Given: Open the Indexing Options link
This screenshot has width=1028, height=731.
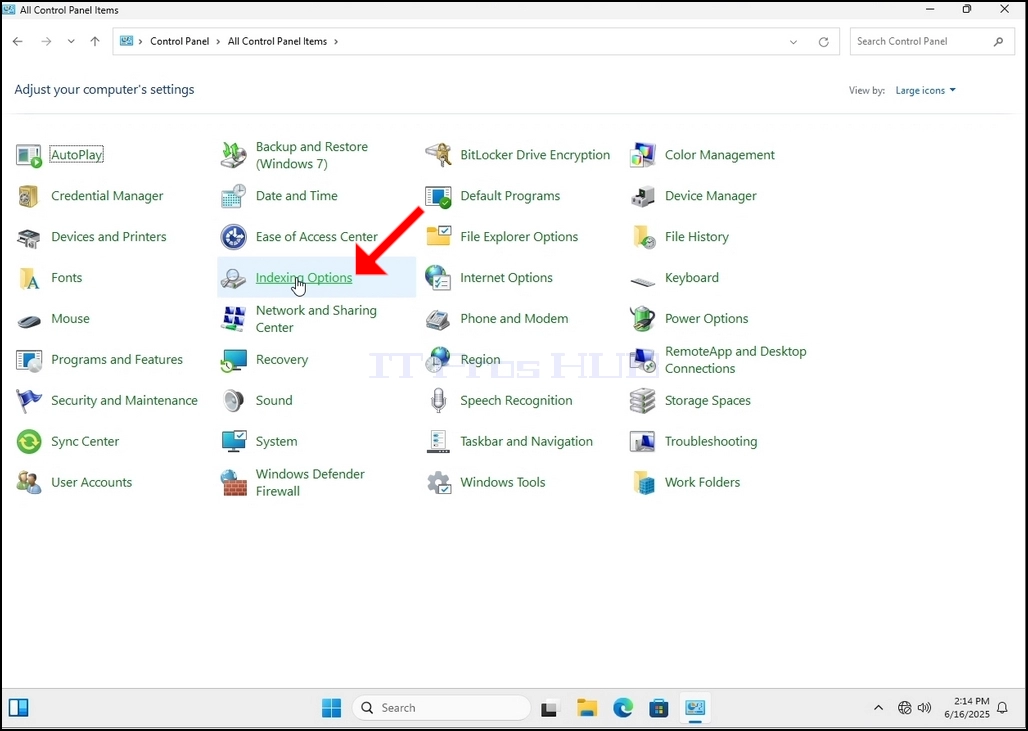Looking at the screenshot, I should [304, 277].
